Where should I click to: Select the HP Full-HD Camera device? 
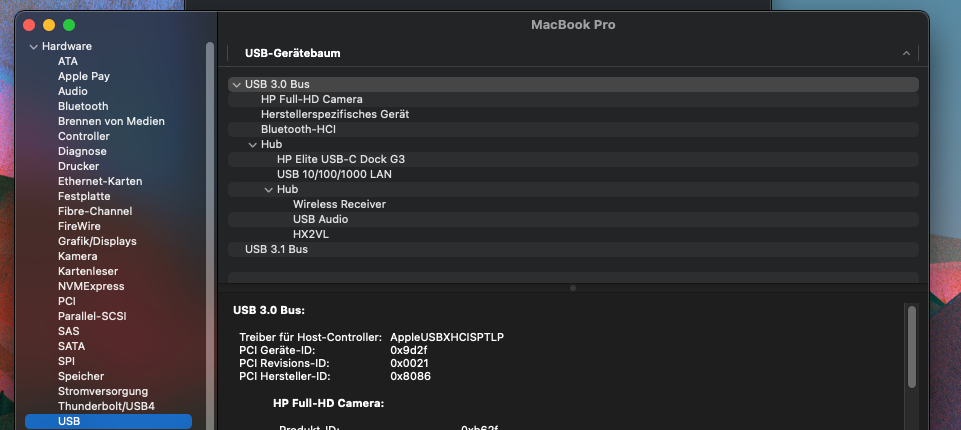(311, 100)
